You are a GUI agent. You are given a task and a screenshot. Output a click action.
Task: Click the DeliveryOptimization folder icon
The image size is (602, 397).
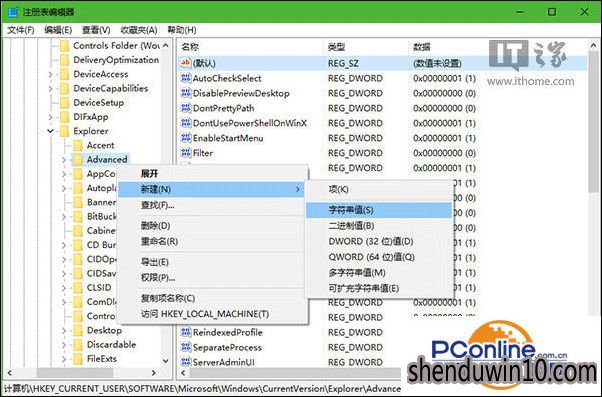[64, 60]
